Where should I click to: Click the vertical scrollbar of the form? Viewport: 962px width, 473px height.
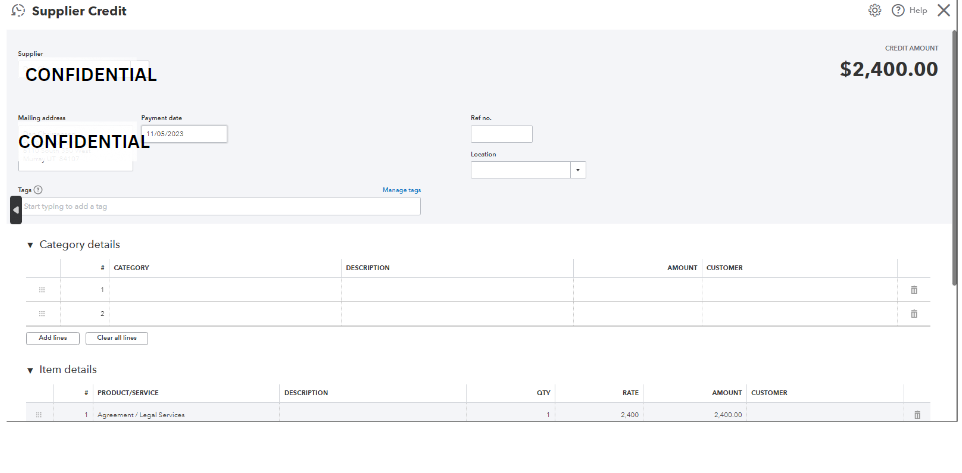point(955,156)
